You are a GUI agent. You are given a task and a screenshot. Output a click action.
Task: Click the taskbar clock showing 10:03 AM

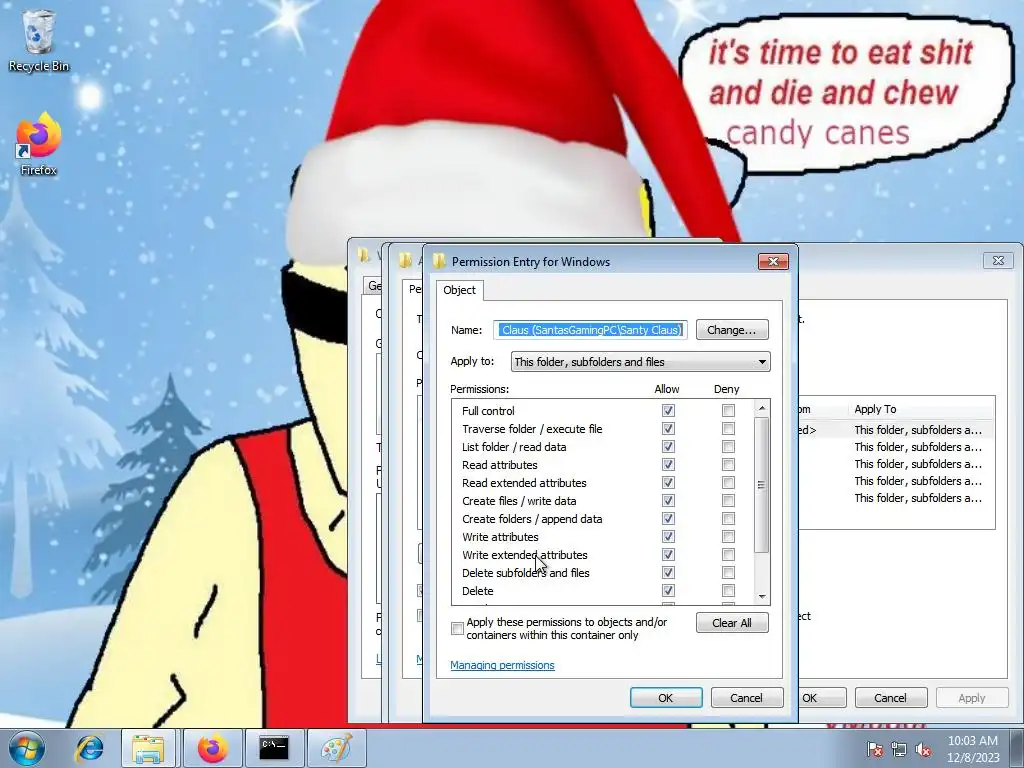point(973,749)
